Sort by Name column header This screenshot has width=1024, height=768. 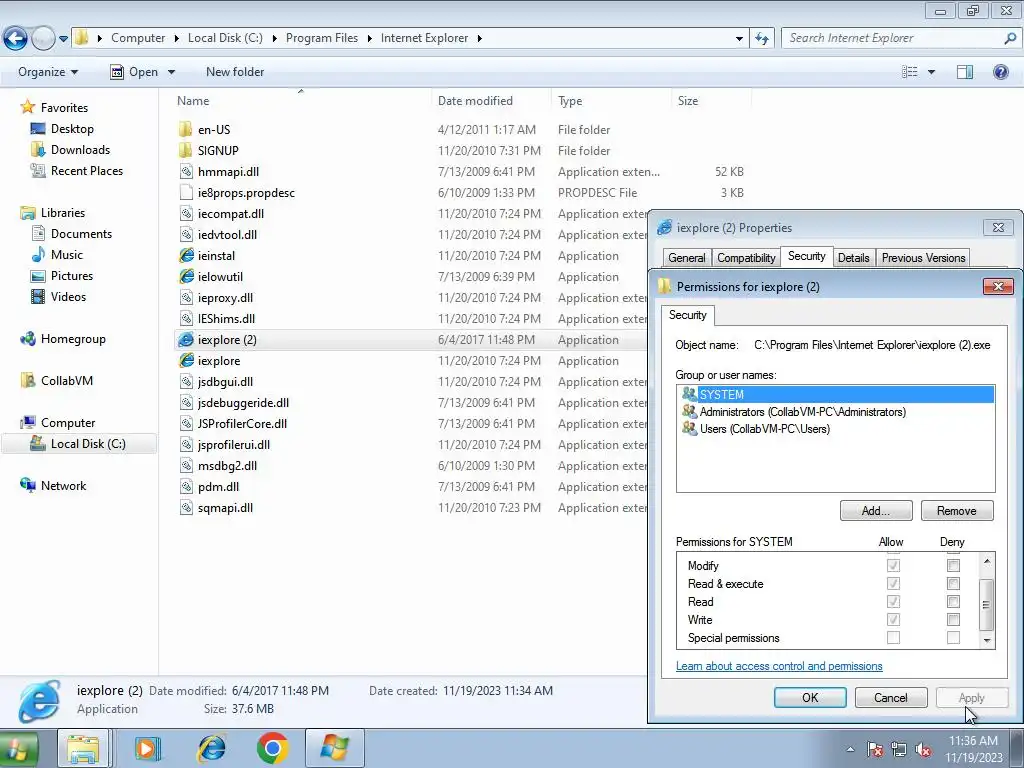coord(193,101)
